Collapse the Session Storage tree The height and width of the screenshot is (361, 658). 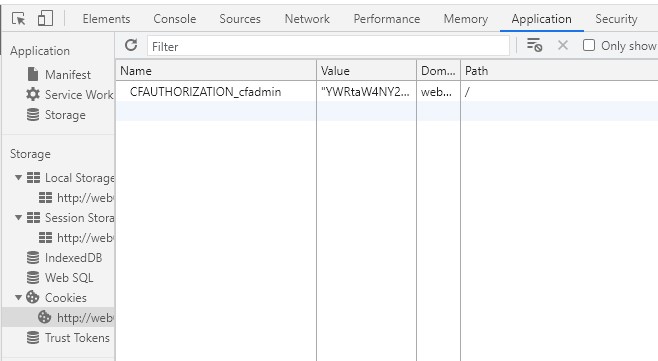[x=18, y=217]
